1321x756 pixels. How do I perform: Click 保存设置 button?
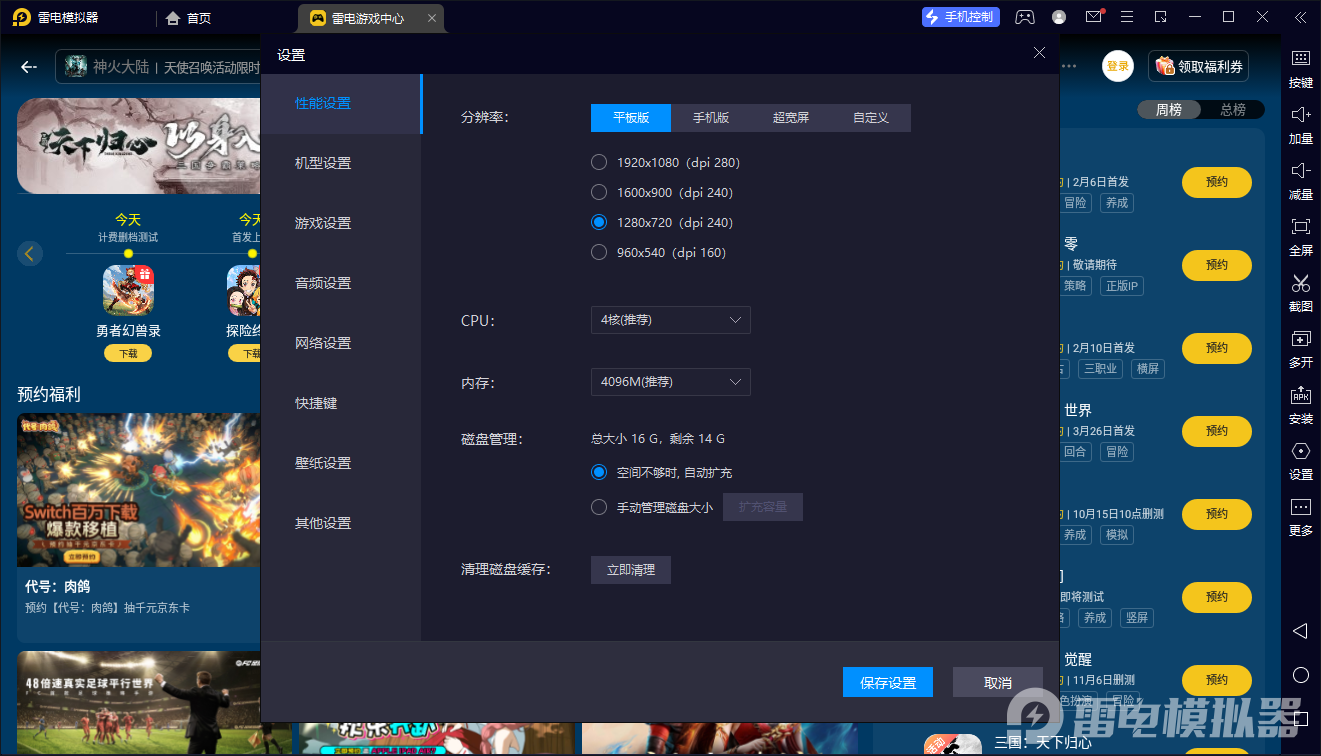point(888,682)
